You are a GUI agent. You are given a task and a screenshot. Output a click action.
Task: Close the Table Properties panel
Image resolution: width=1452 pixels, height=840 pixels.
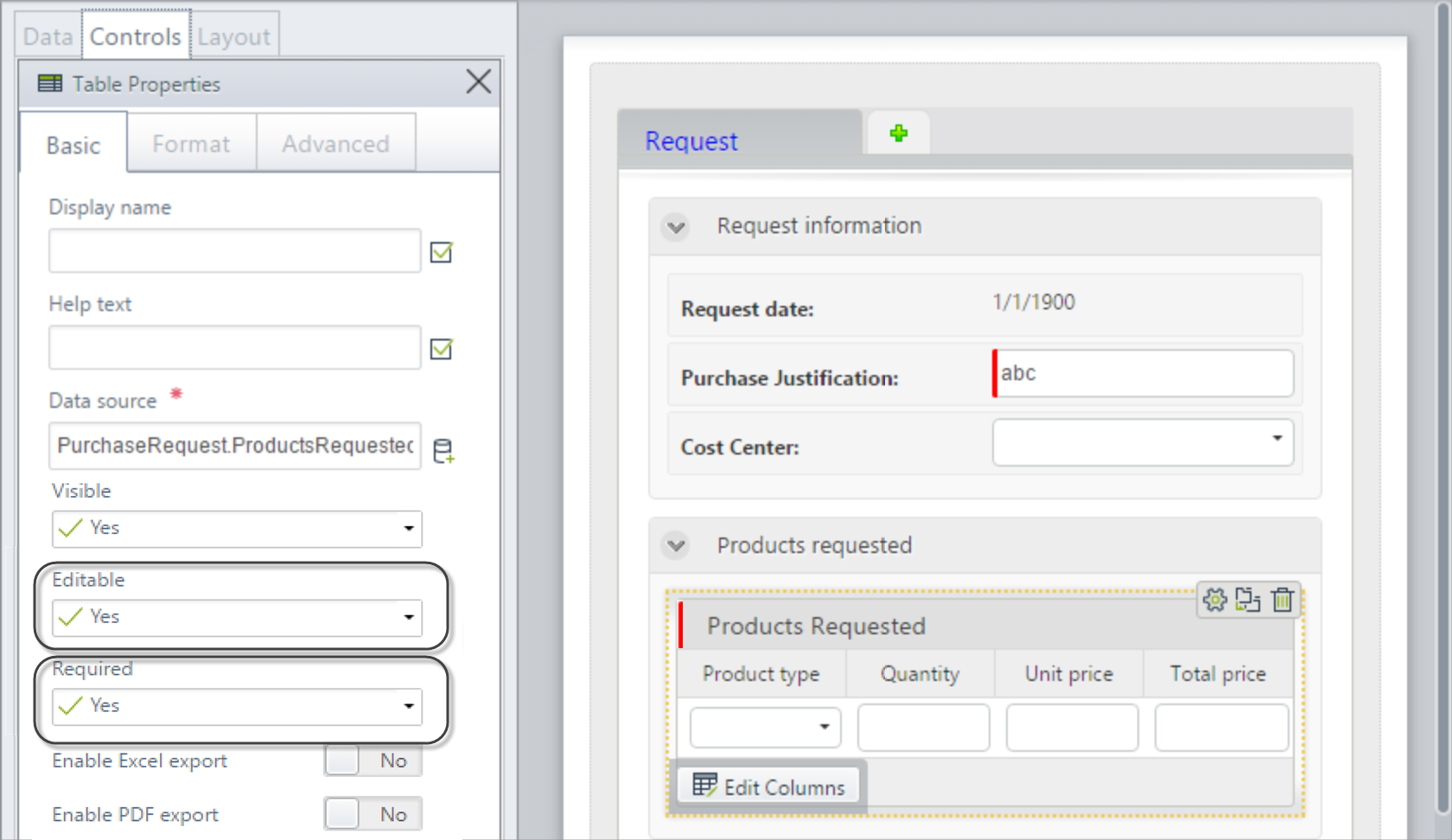coord(478,82)
